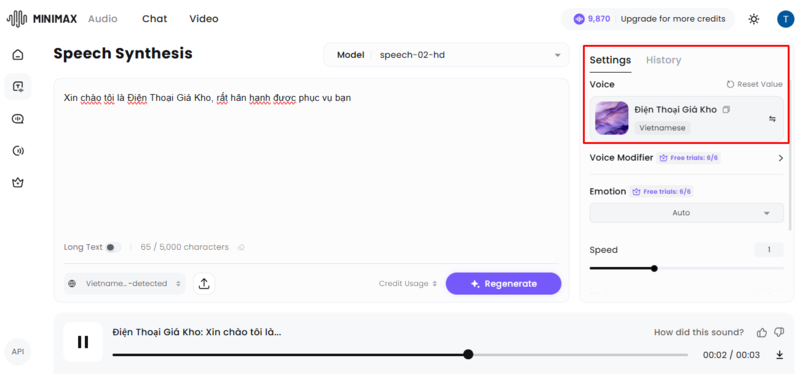Select the History tab
The height and width of the screenshot is (374, 800).
click(663, 60)
